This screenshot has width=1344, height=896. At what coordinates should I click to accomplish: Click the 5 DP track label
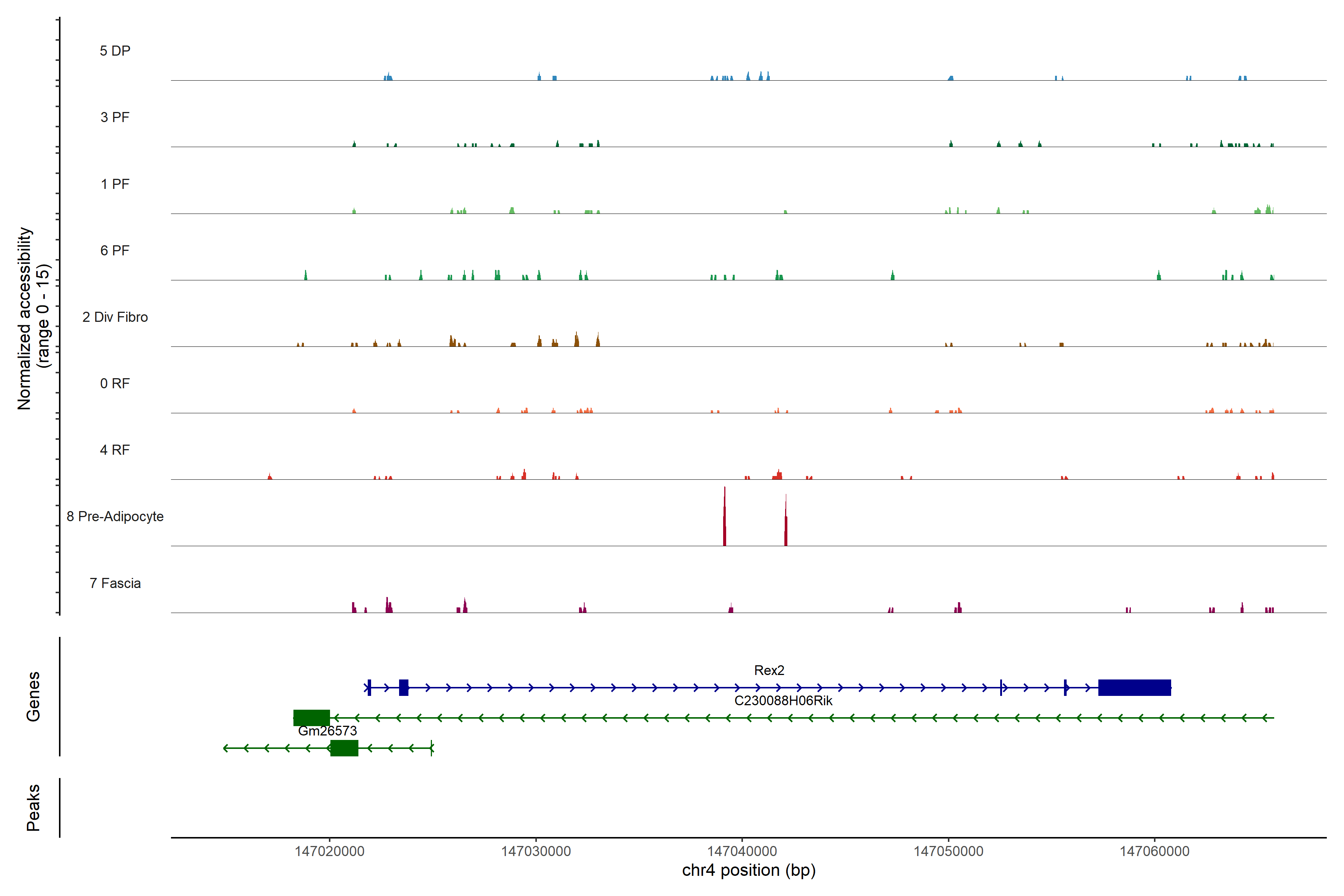pyautogui.click(x=115, y=51)
